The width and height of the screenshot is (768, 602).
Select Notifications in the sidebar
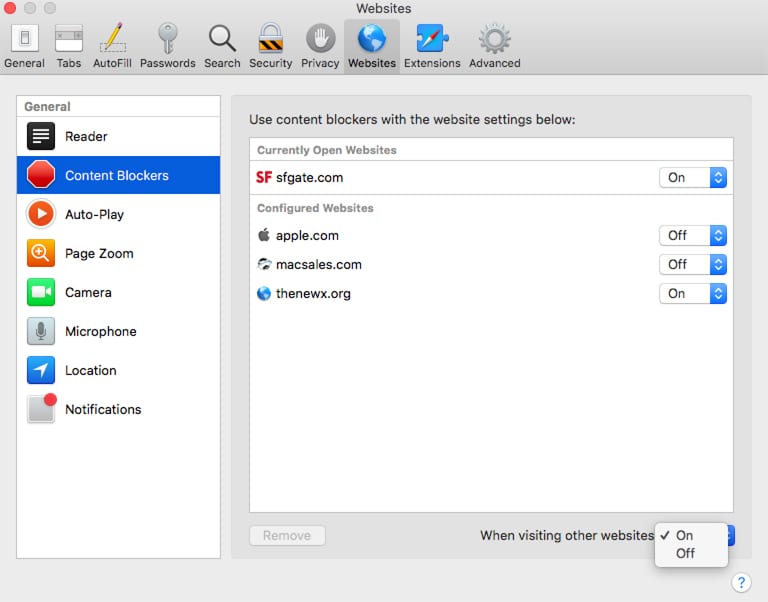pos(102,409)
